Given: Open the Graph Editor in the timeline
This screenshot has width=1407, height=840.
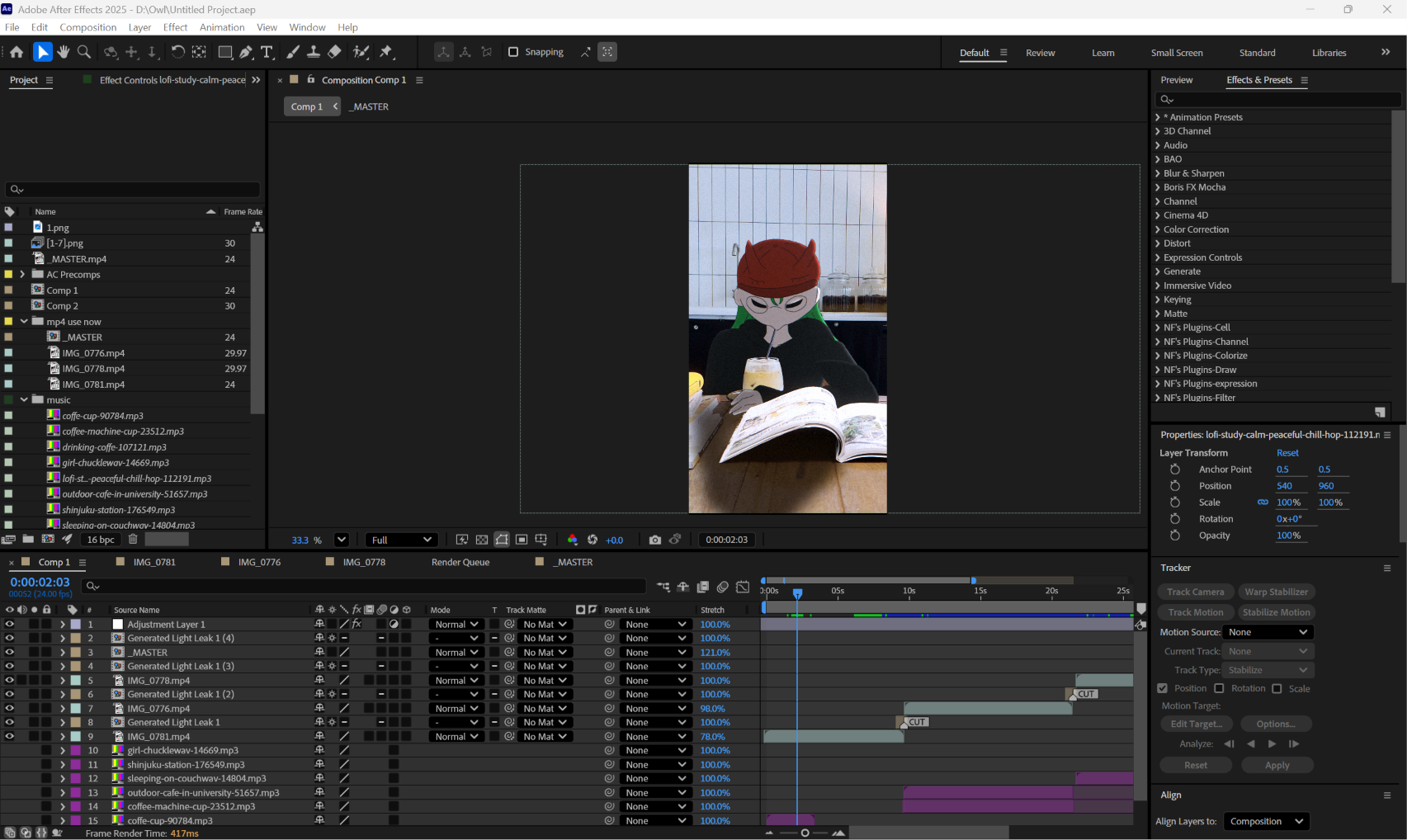Looking at the screenshot, I should tap(743, 587).
